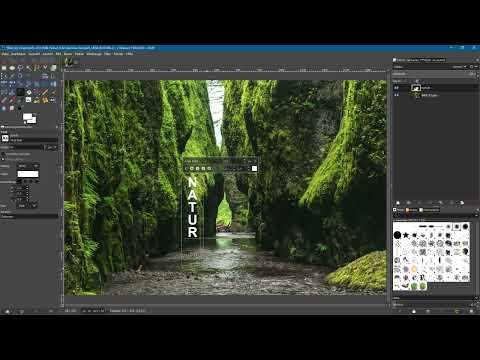The height and width of the screenshot is (360, 480).
Task: Open the Hinting dropdown in tool options
Action: [x=28, y=166]
